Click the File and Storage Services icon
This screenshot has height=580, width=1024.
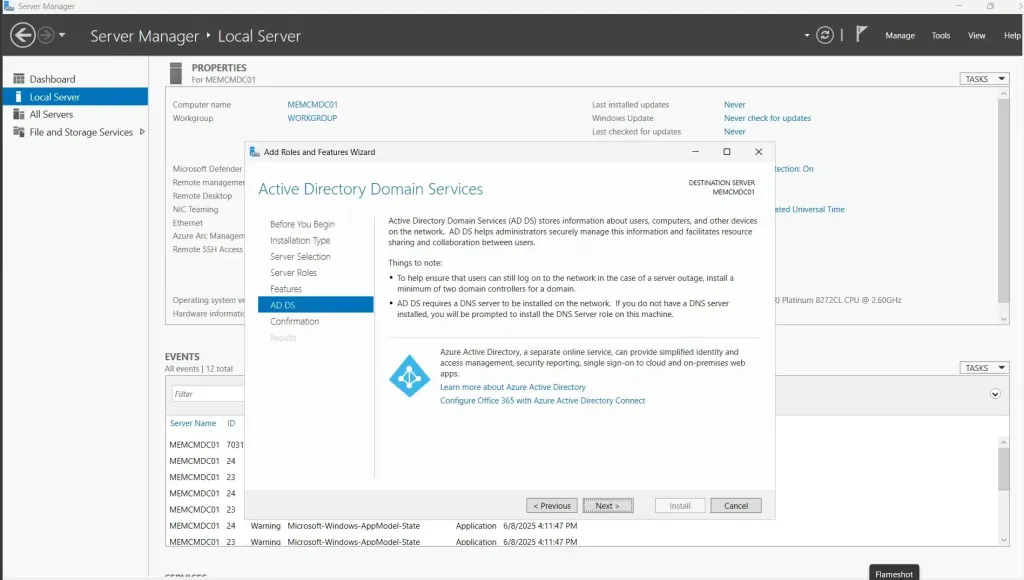[x=19, y=132]
